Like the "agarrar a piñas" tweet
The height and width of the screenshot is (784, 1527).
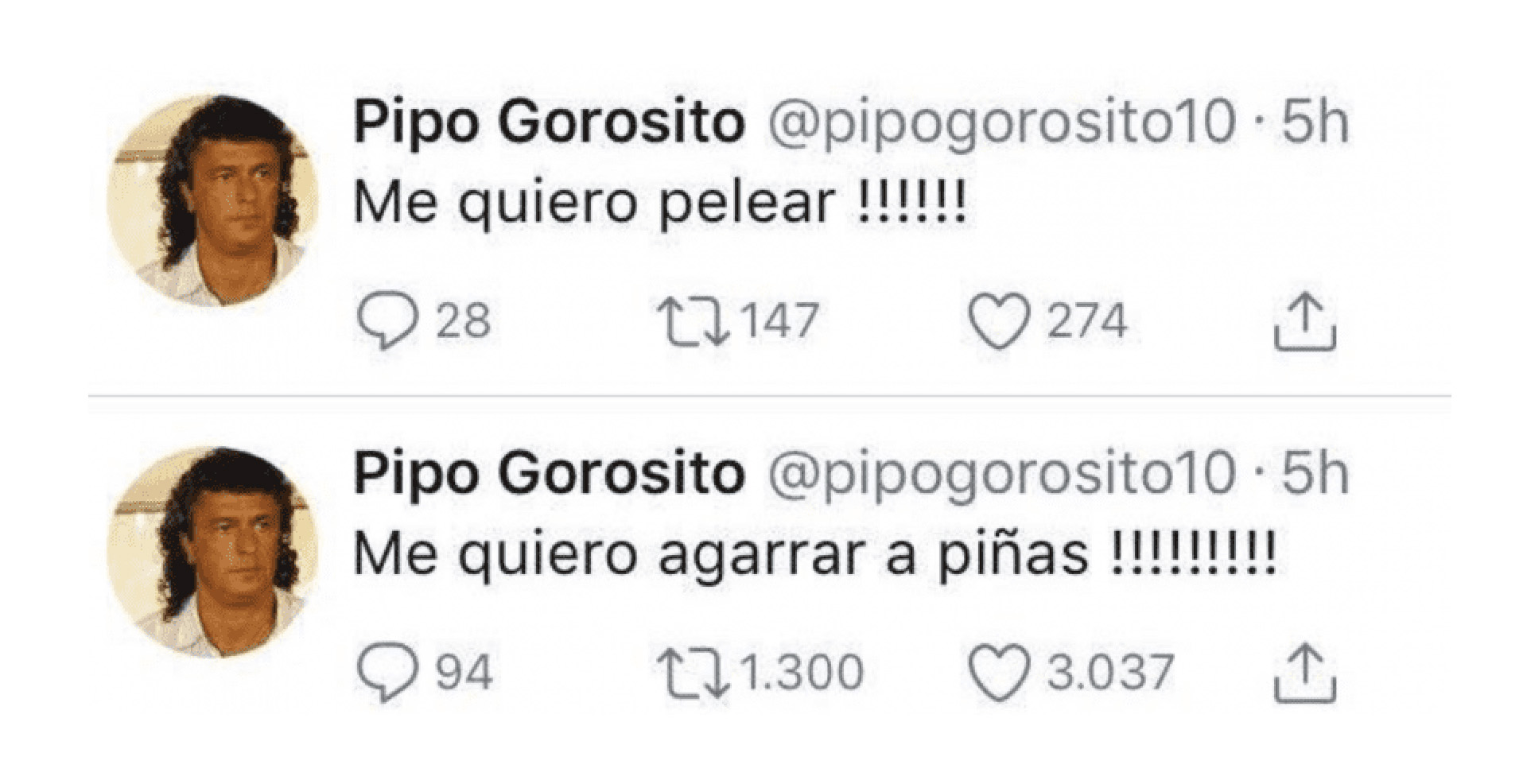tap(1000, 673)
